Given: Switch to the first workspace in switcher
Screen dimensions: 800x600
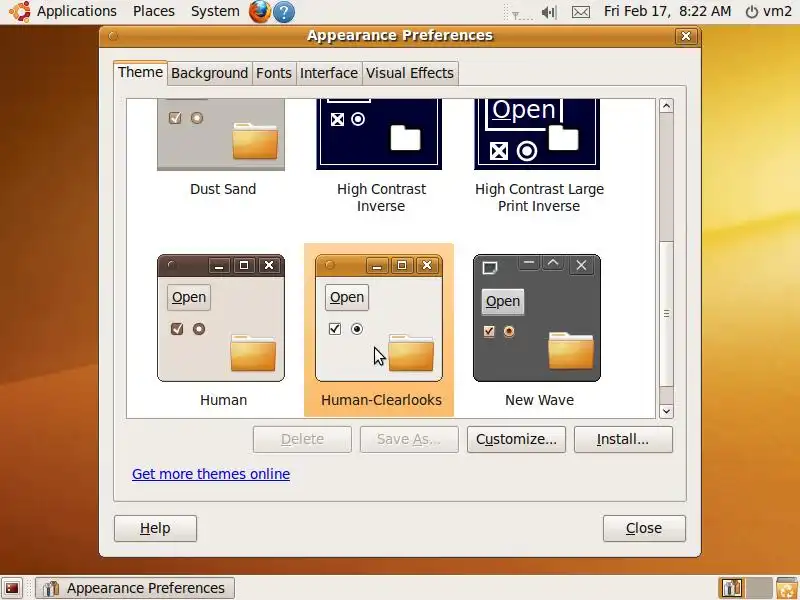Looking at the screenshot, I should point(732,588).
